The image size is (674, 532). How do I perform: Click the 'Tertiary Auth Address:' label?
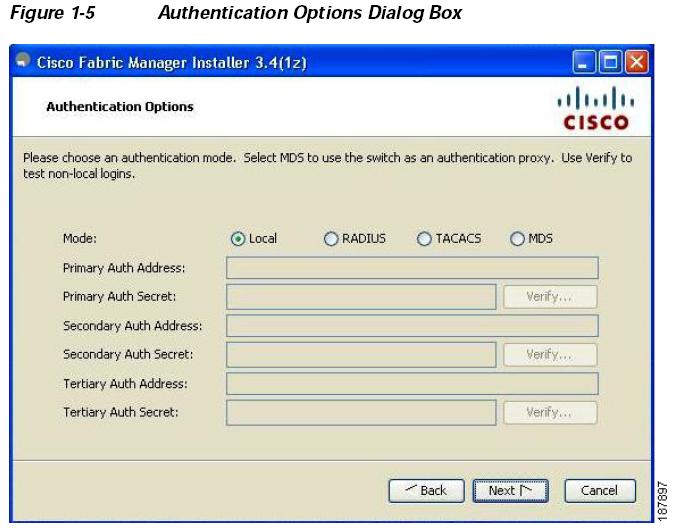(125, 383)
